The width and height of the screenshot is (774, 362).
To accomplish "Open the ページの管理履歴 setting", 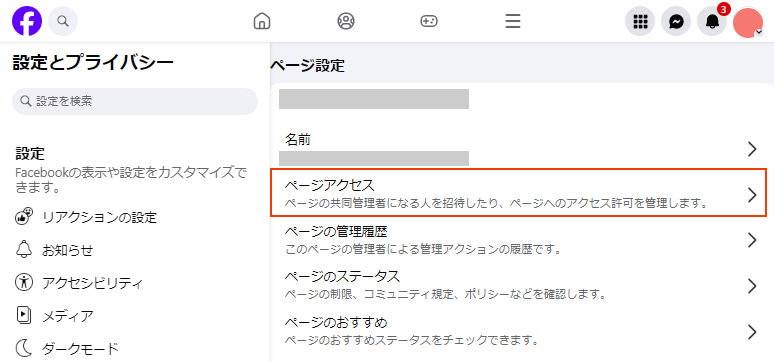I will 518,240.
